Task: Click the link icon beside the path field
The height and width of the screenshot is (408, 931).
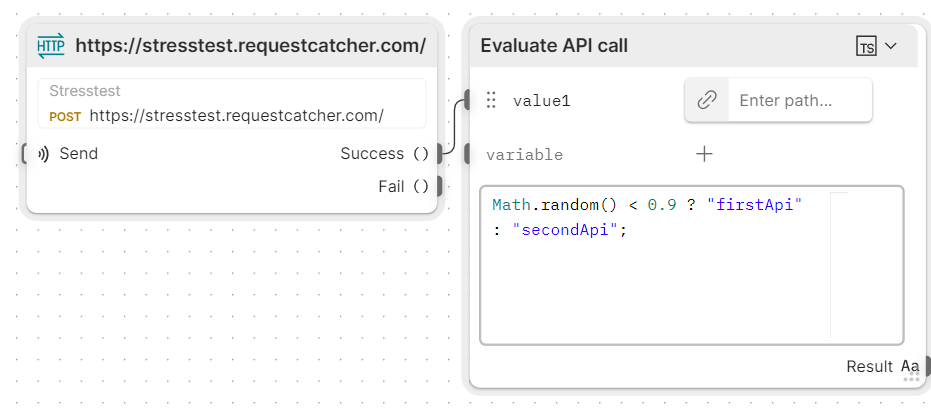Action: point(707,100)
